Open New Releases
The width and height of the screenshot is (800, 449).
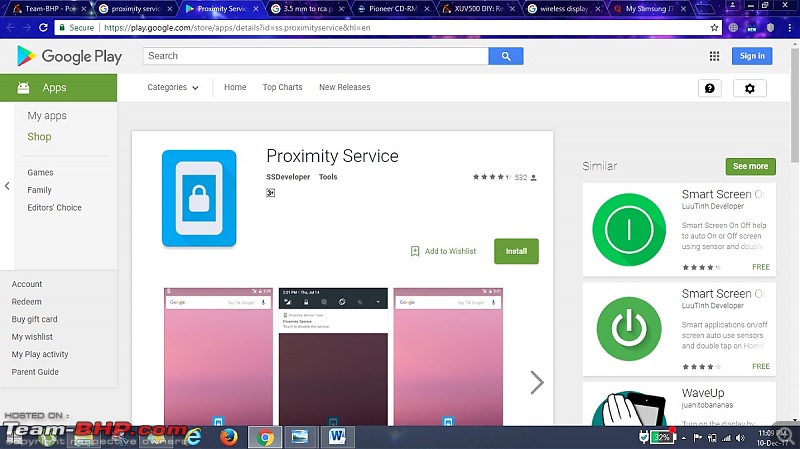(344, 87)
